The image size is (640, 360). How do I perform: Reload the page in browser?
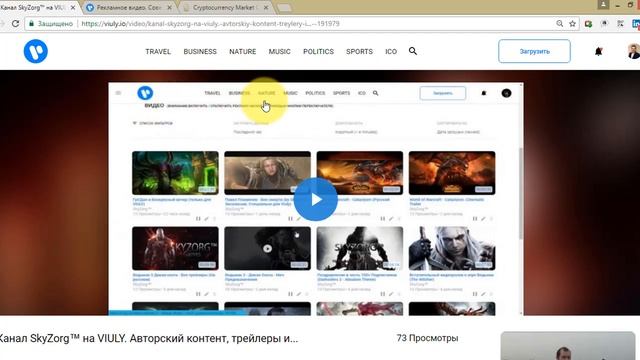[x=16, y=24]
